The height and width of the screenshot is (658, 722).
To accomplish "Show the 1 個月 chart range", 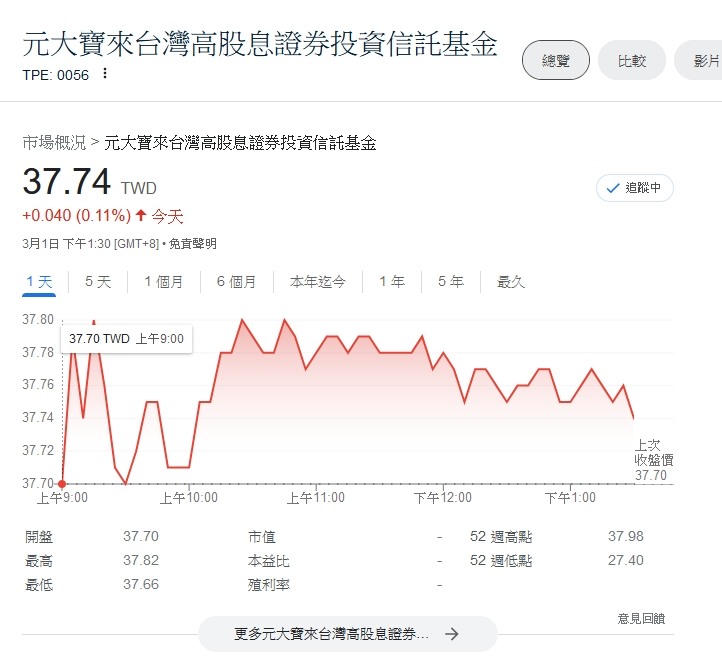I will click(163, 282).
